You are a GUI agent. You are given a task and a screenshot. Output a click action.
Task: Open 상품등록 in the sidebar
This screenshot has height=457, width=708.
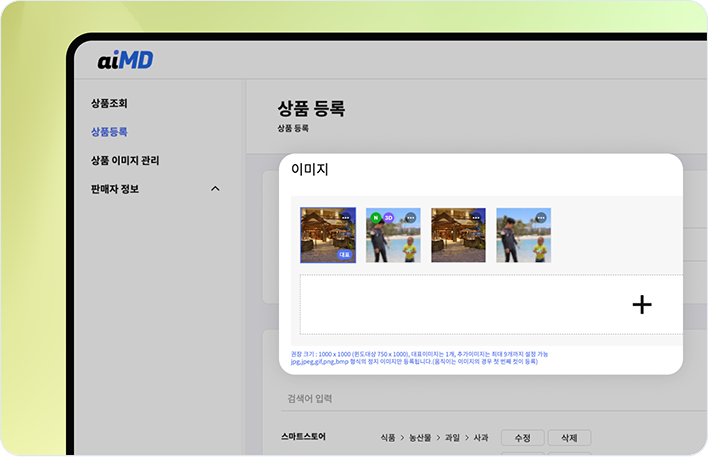(x=109, y=132)
